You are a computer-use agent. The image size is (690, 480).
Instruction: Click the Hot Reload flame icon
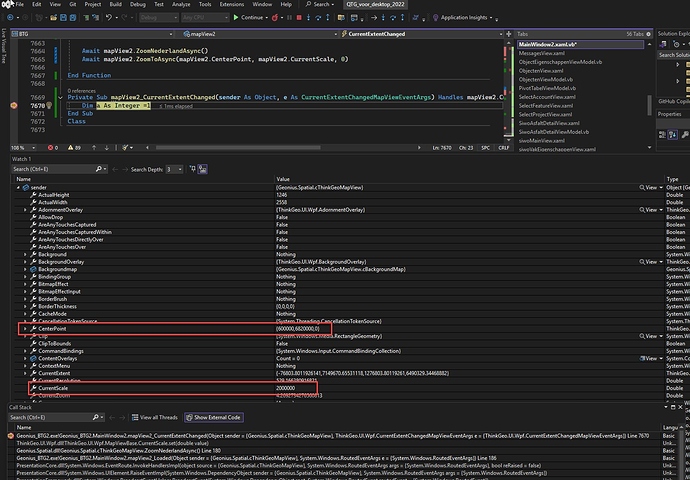pos(275,18)
